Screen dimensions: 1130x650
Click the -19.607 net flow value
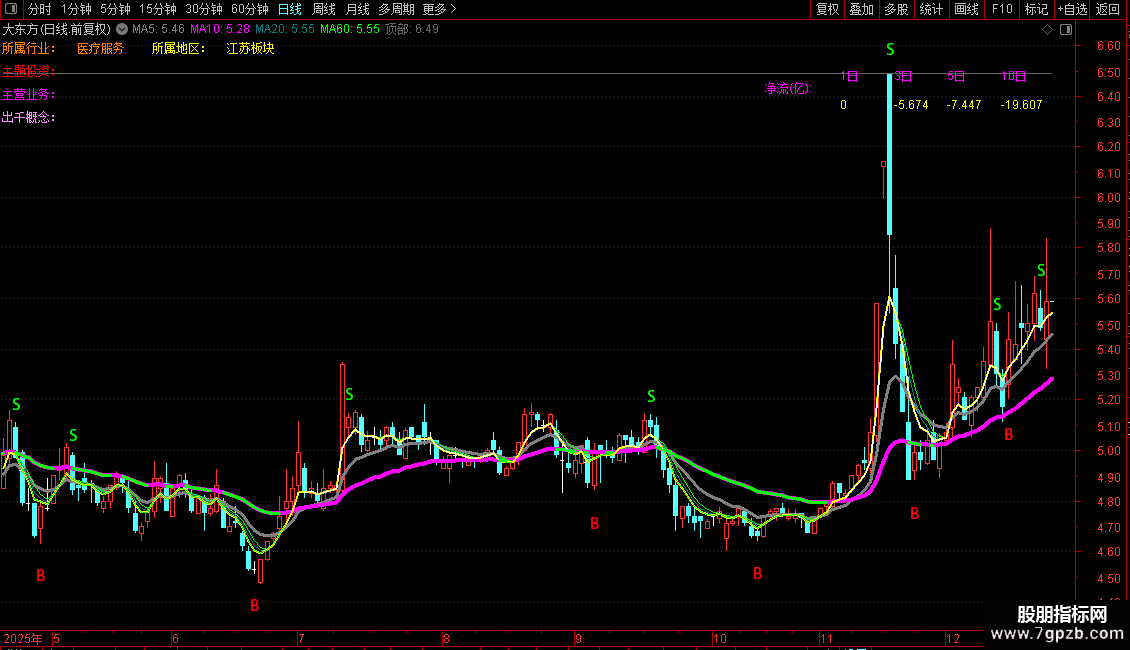pos(1021,105)
